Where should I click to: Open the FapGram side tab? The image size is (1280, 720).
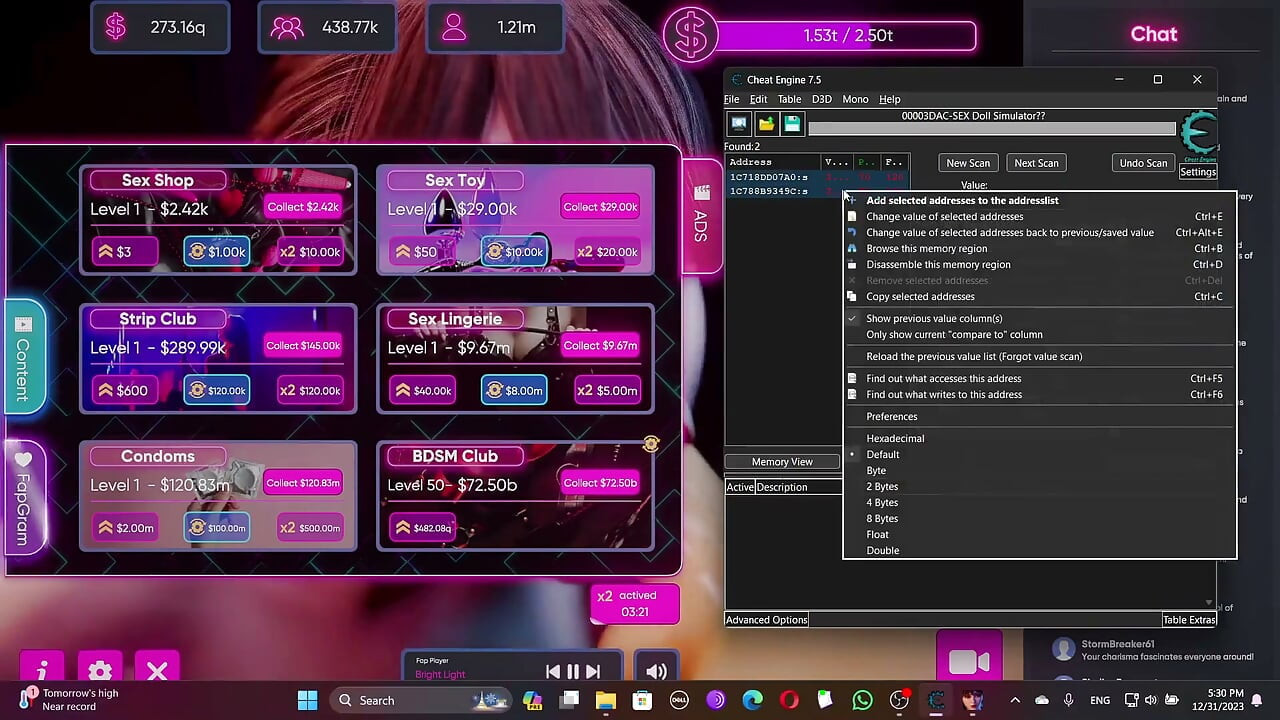point(23,497)
